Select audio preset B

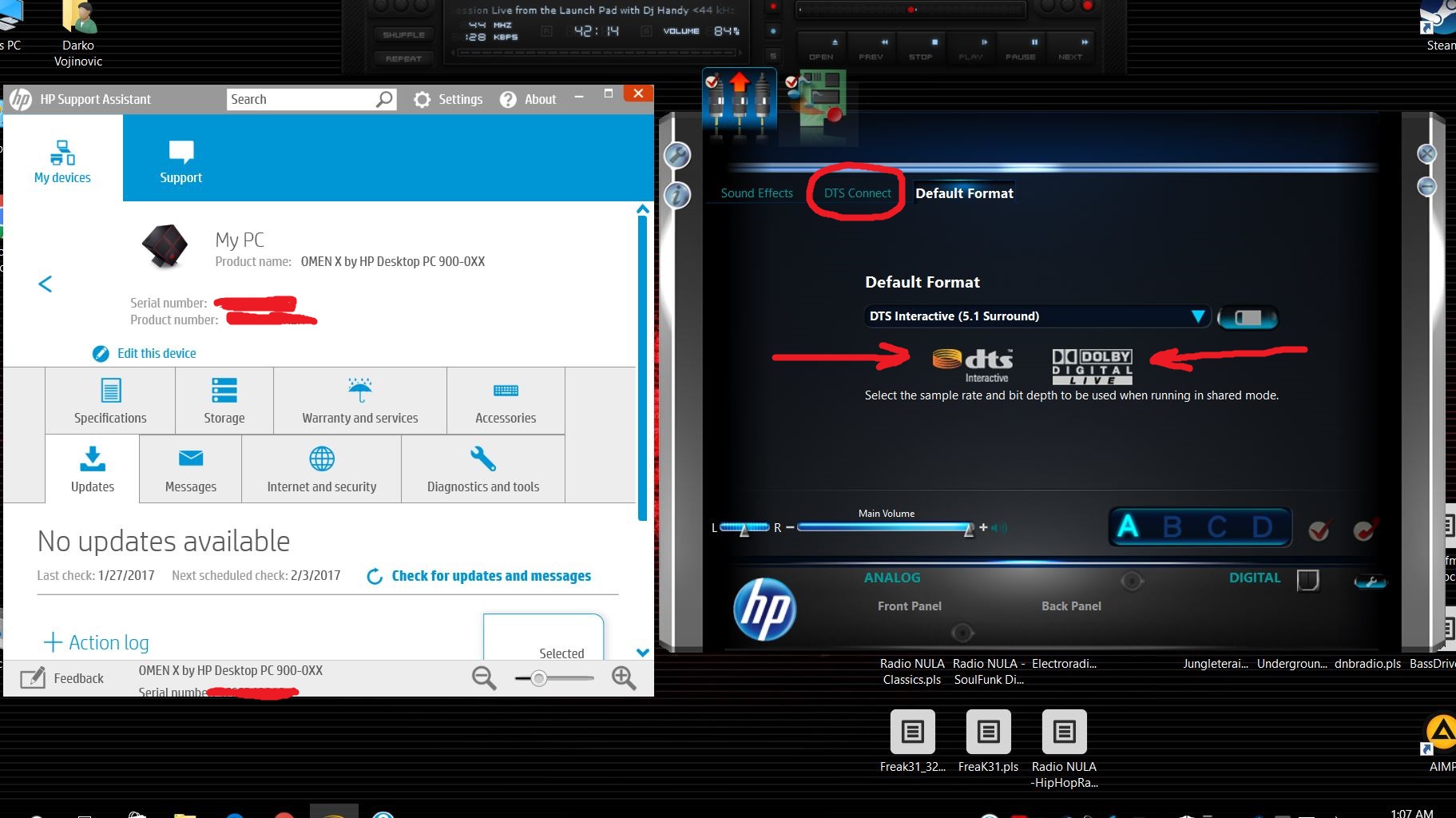1172,527
